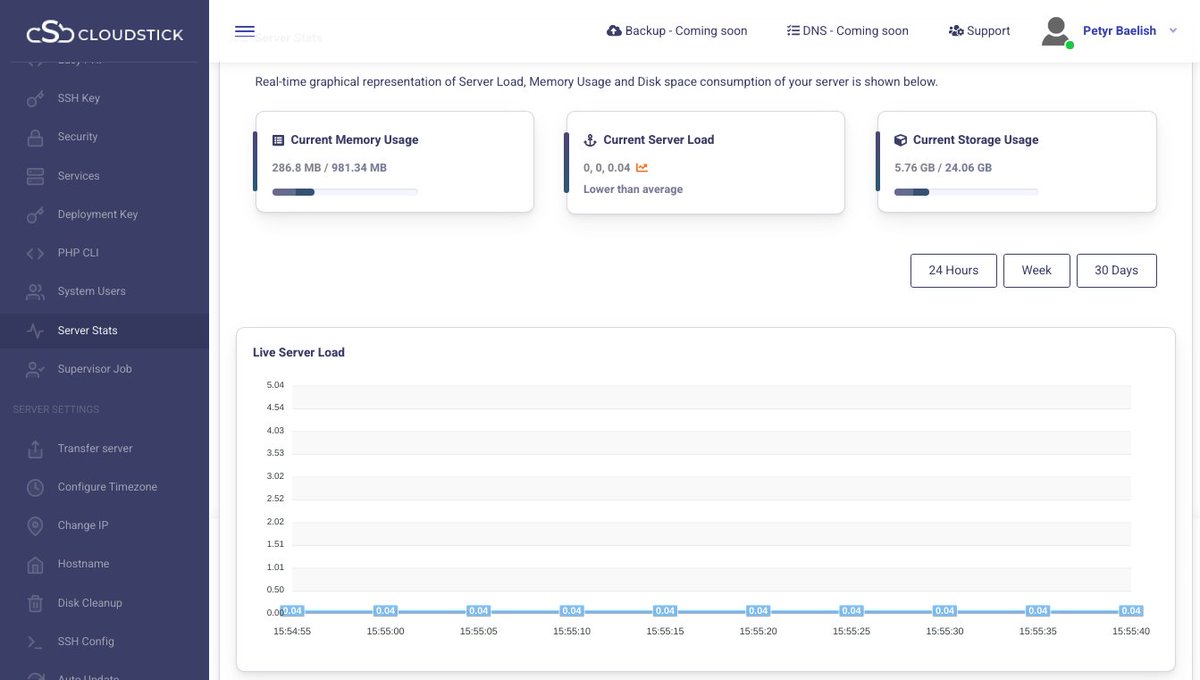Image resolution: width=1200 pixels, height=680 pixels.
Task: Open PHP CLI settings
Action: coord(78,253)
